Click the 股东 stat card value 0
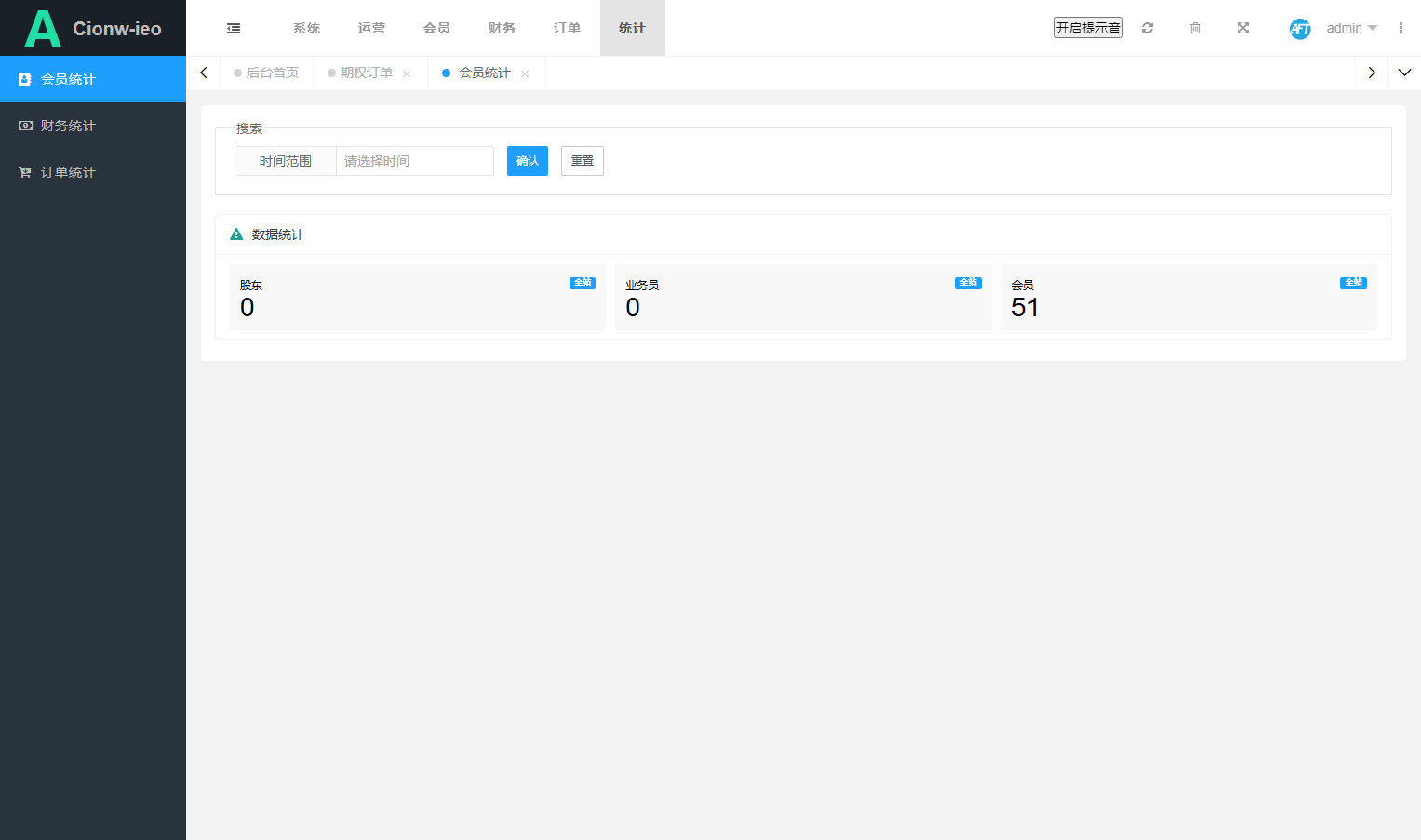 (247, 308)
